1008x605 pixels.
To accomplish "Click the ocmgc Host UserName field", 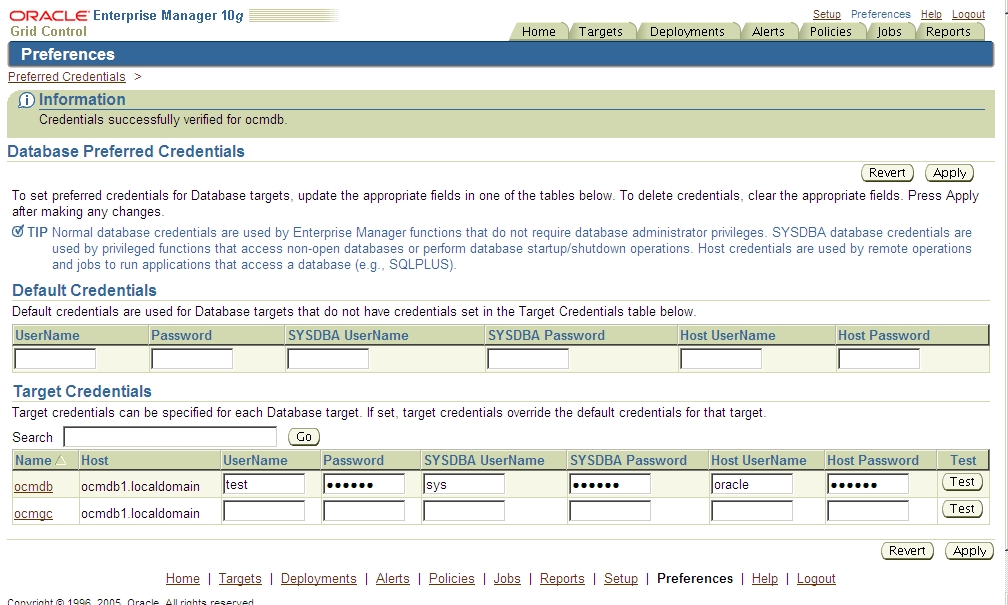I will click(752, 511).
